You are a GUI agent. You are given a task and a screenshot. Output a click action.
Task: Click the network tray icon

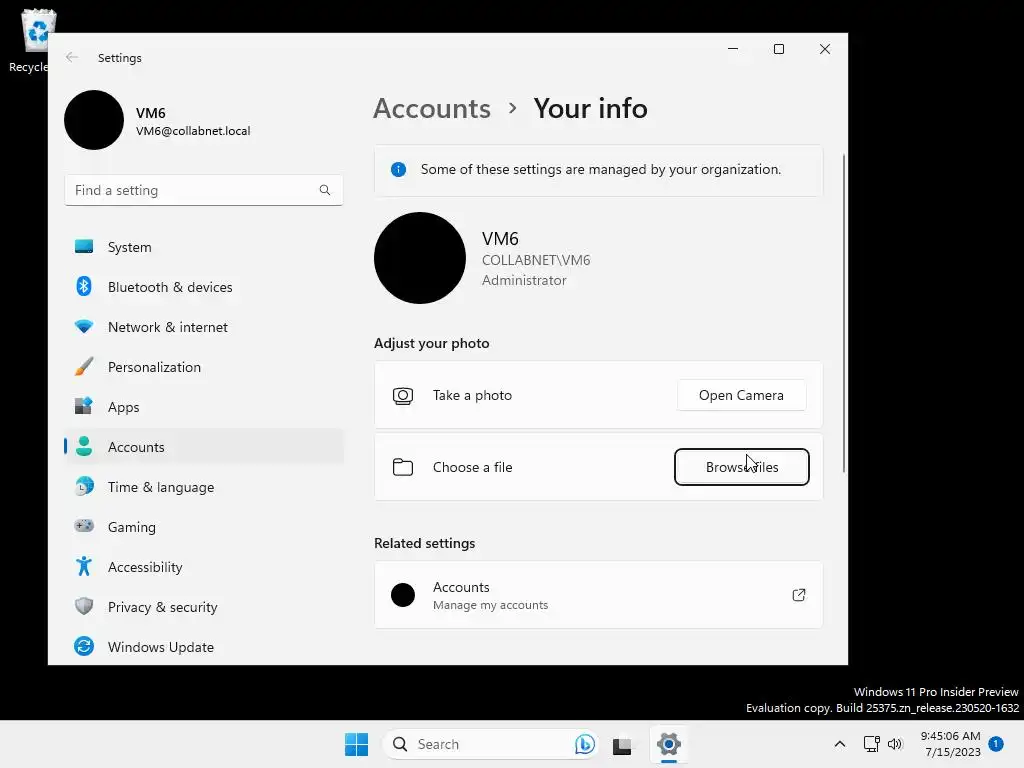pos(872,744)
